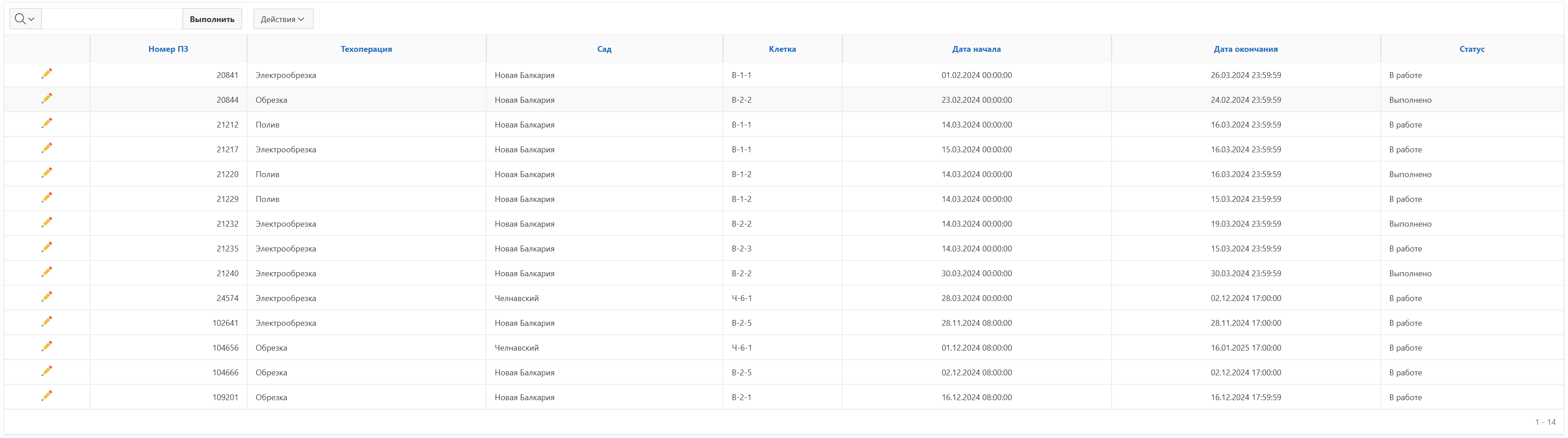Image resolution: width=1568 pixels, height=438 pixels.
Task: Click the 1 - 14 pagination label
Action: point(1545,422)
